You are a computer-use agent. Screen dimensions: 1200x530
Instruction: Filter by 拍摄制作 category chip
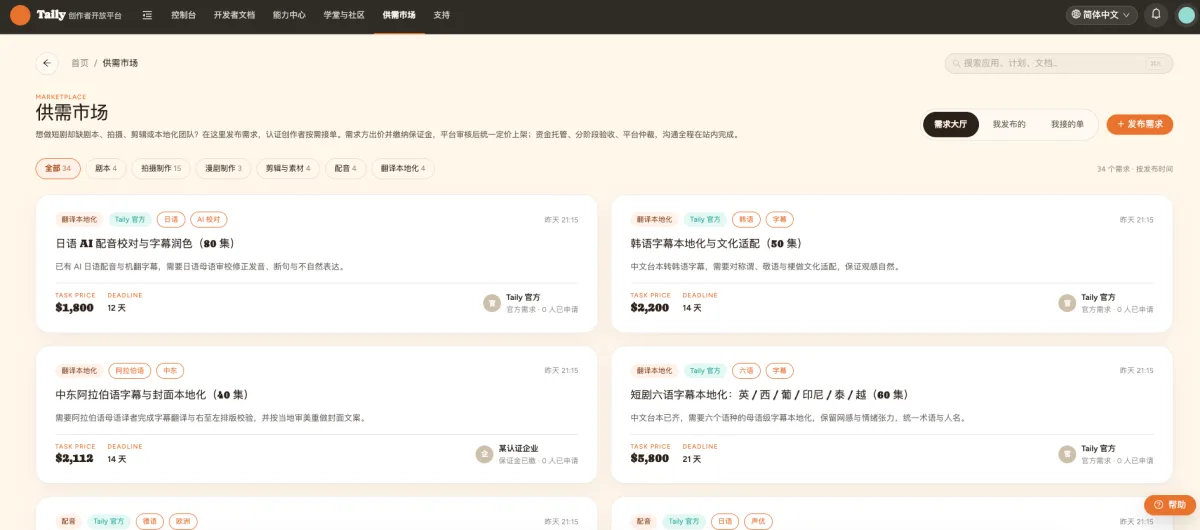pyautogui.click(x=161, y=168)
